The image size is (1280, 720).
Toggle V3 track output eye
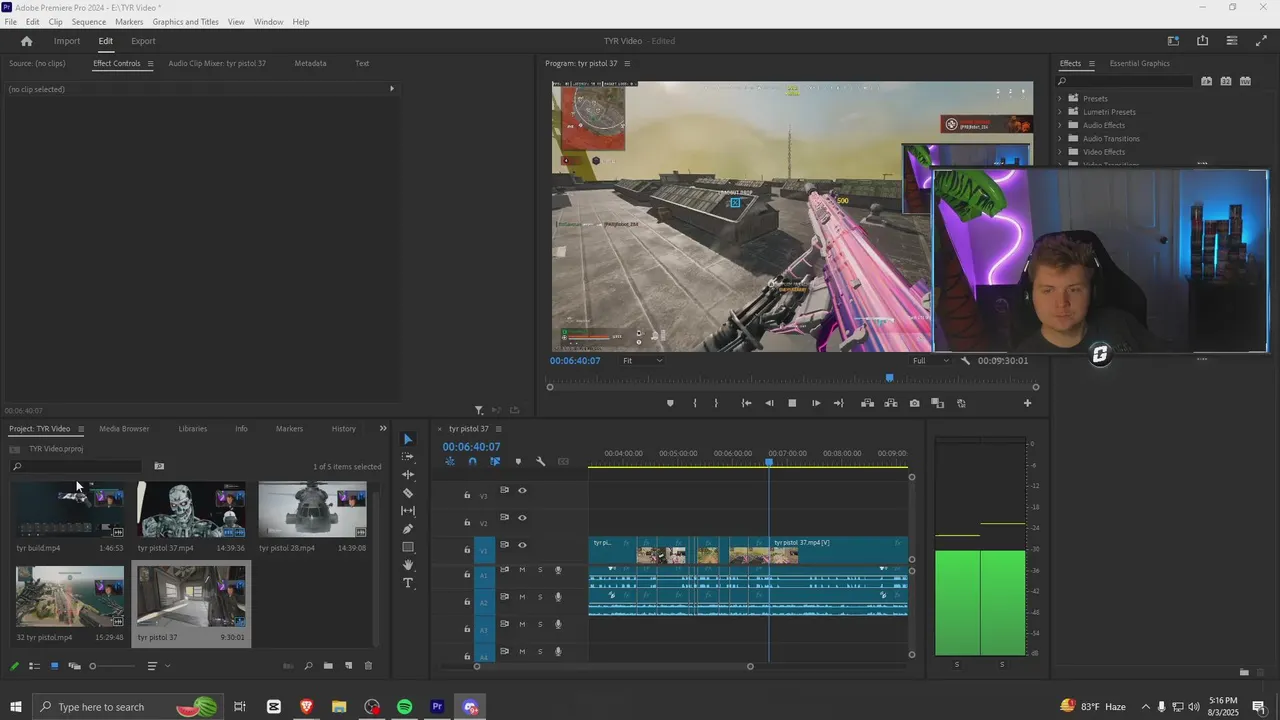[522, 490]
